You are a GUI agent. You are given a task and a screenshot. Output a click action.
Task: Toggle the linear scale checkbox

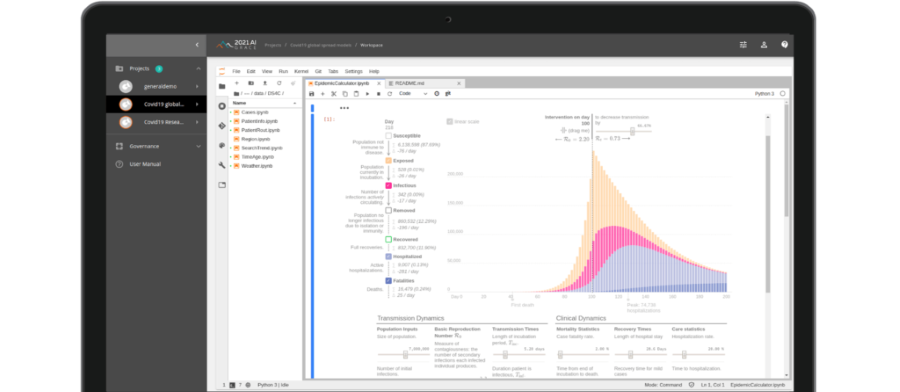(449, 121)
